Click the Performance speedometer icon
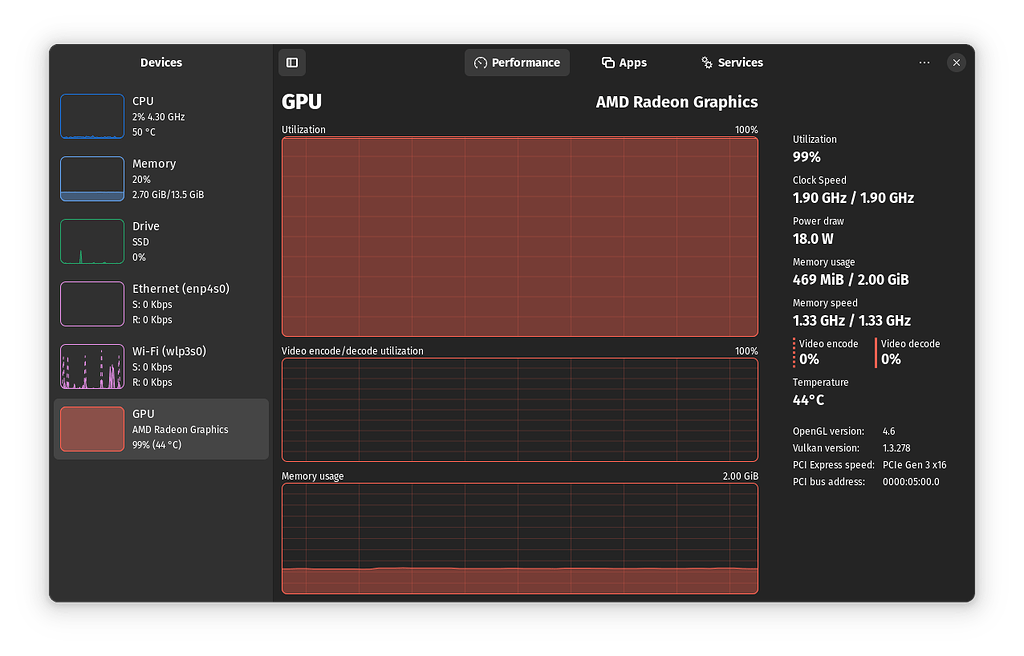This screenshot has height=656, width=1024. point(481,62)
